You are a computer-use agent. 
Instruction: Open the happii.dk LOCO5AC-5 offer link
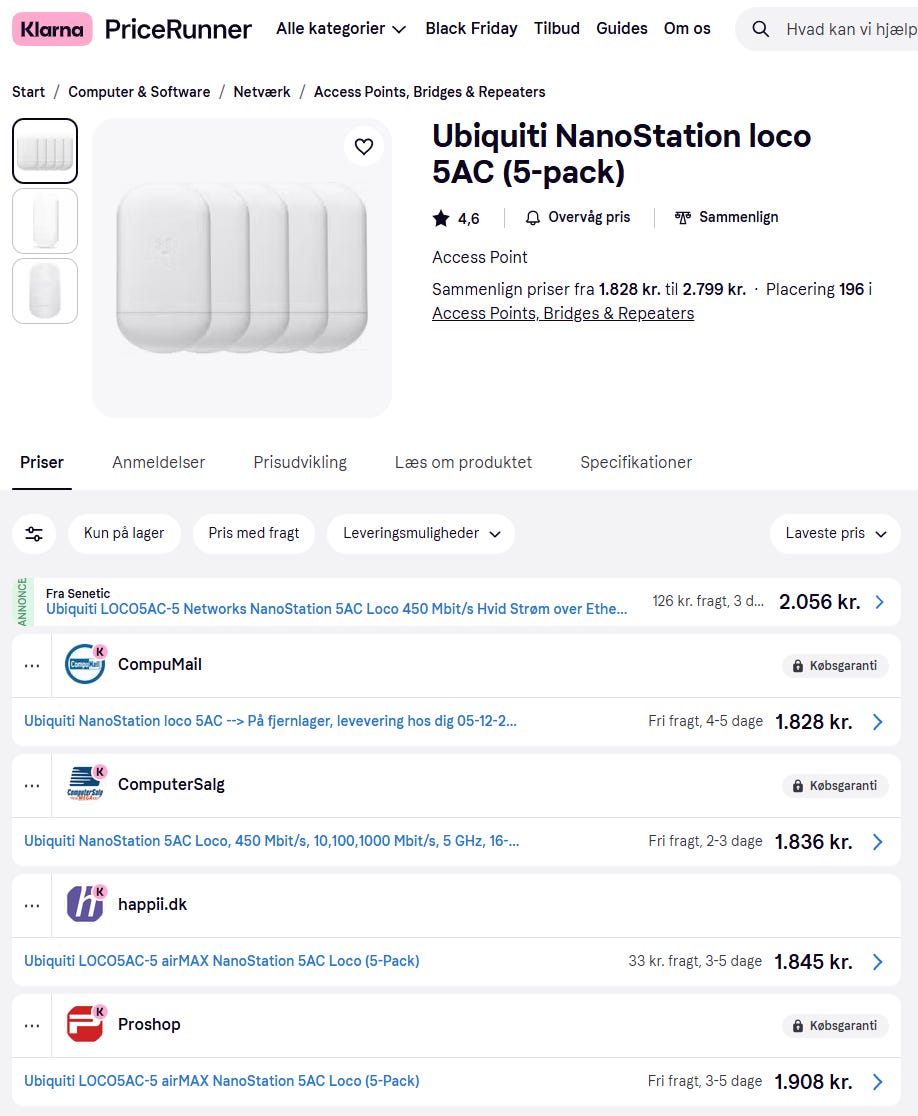222,961
